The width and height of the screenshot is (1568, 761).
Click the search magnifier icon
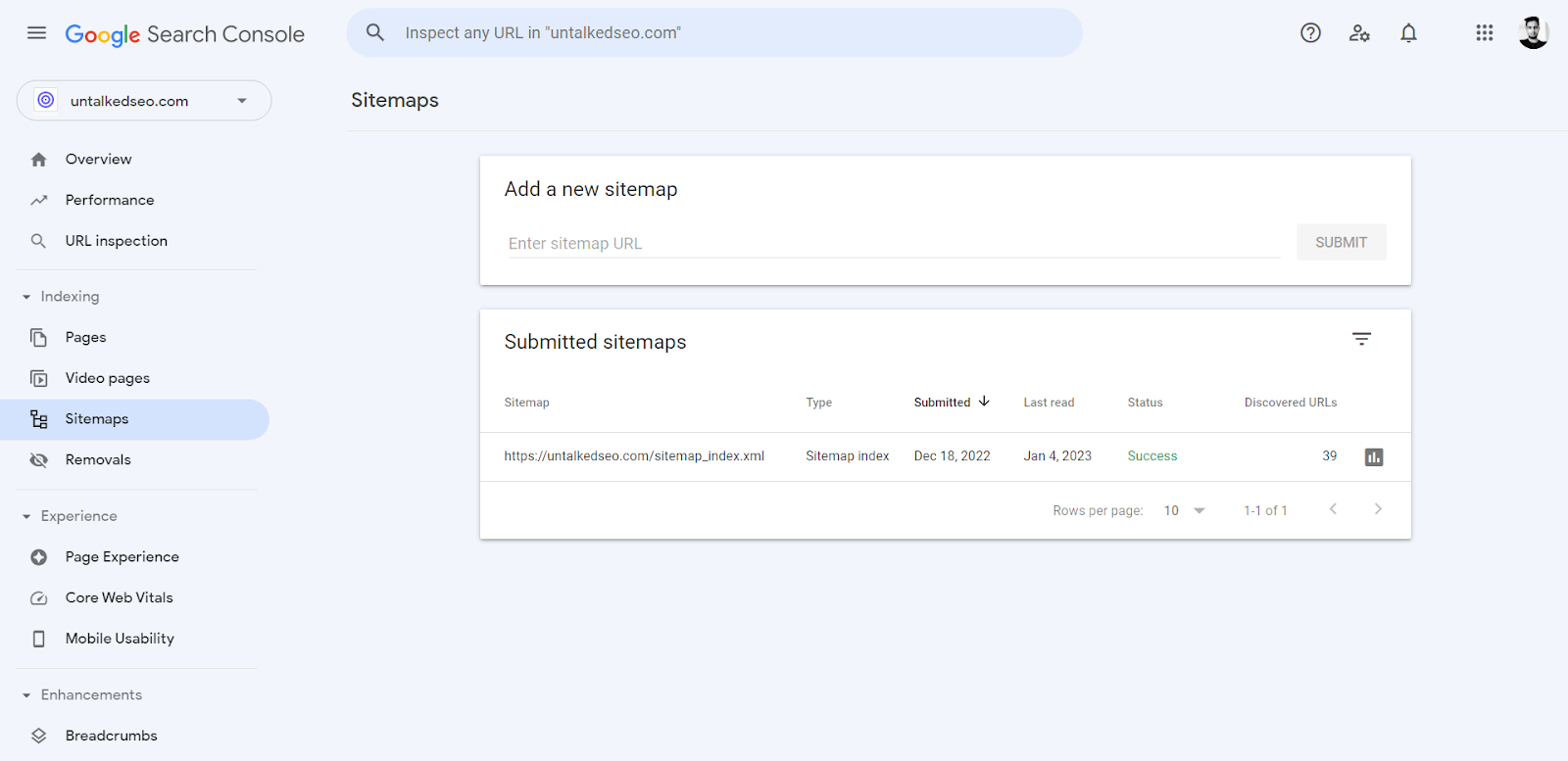point(375,32)
